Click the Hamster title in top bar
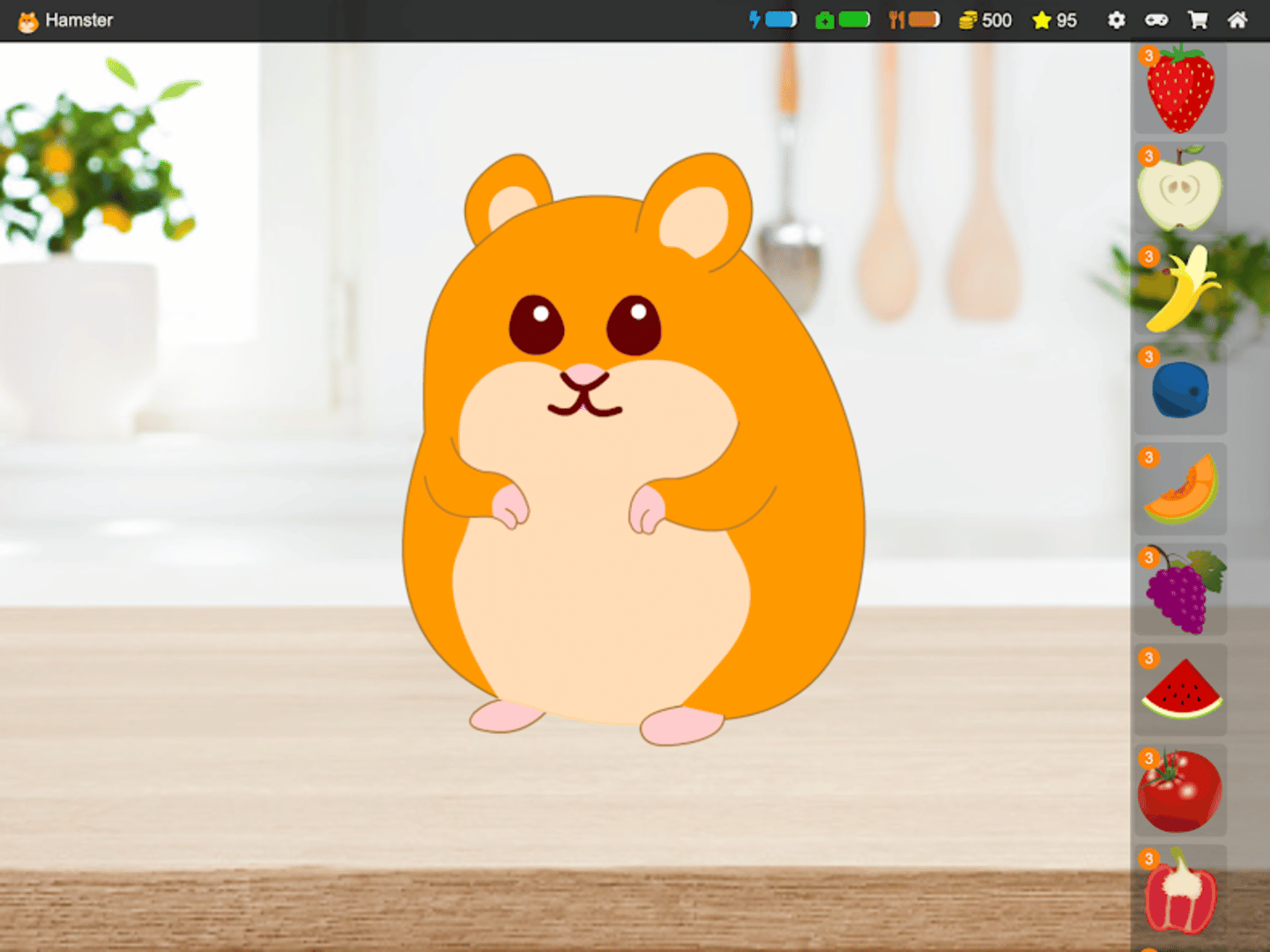The width and height of the screenshot is (1270, 952). [78, 20]
